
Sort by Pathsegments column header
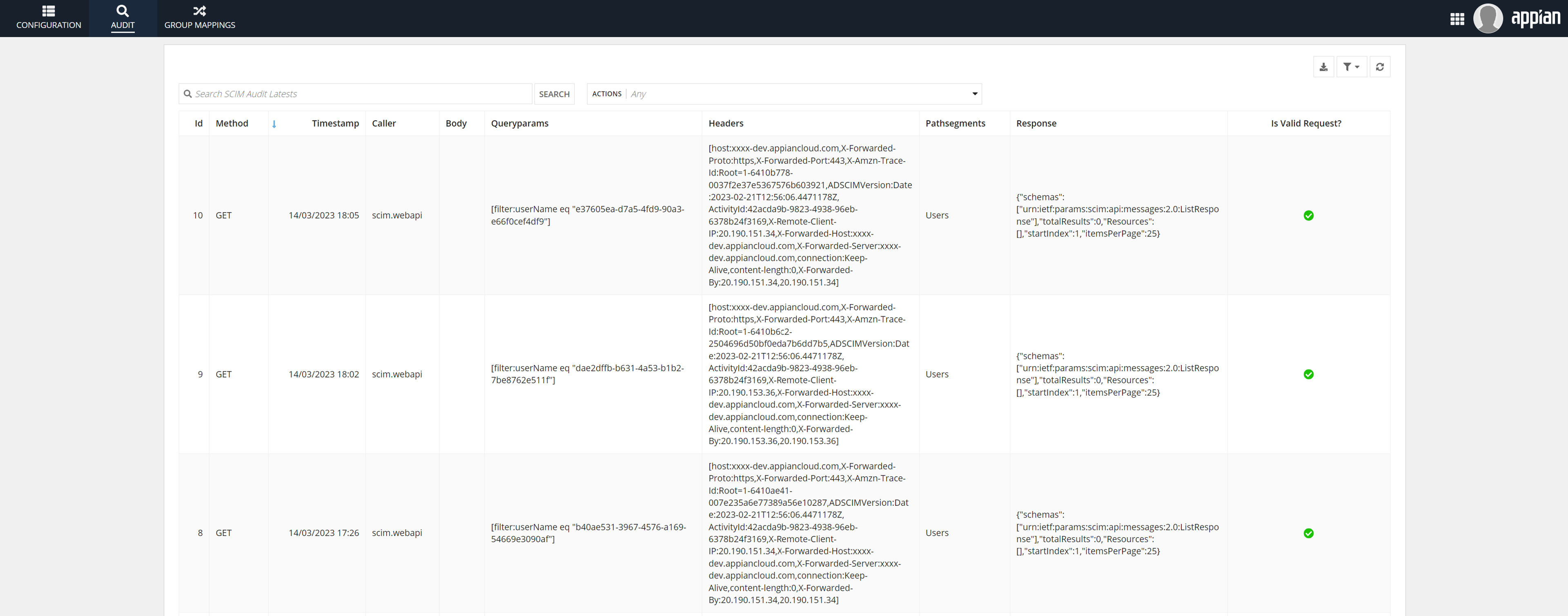[955, 123]
